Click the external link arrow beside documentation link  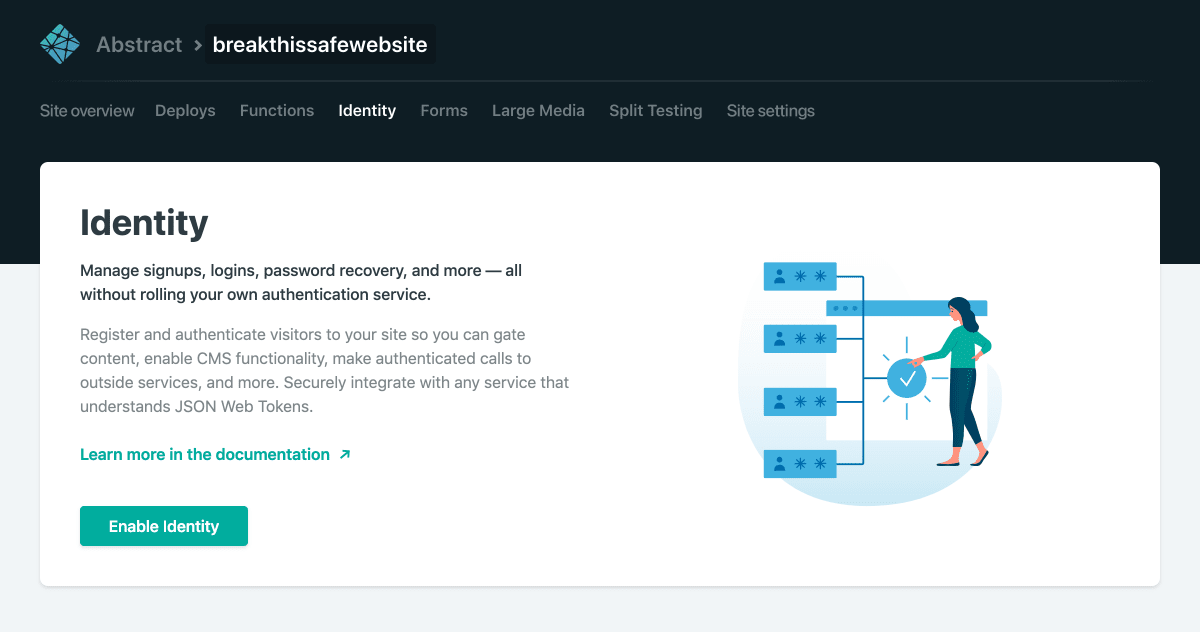pos(344,454)
